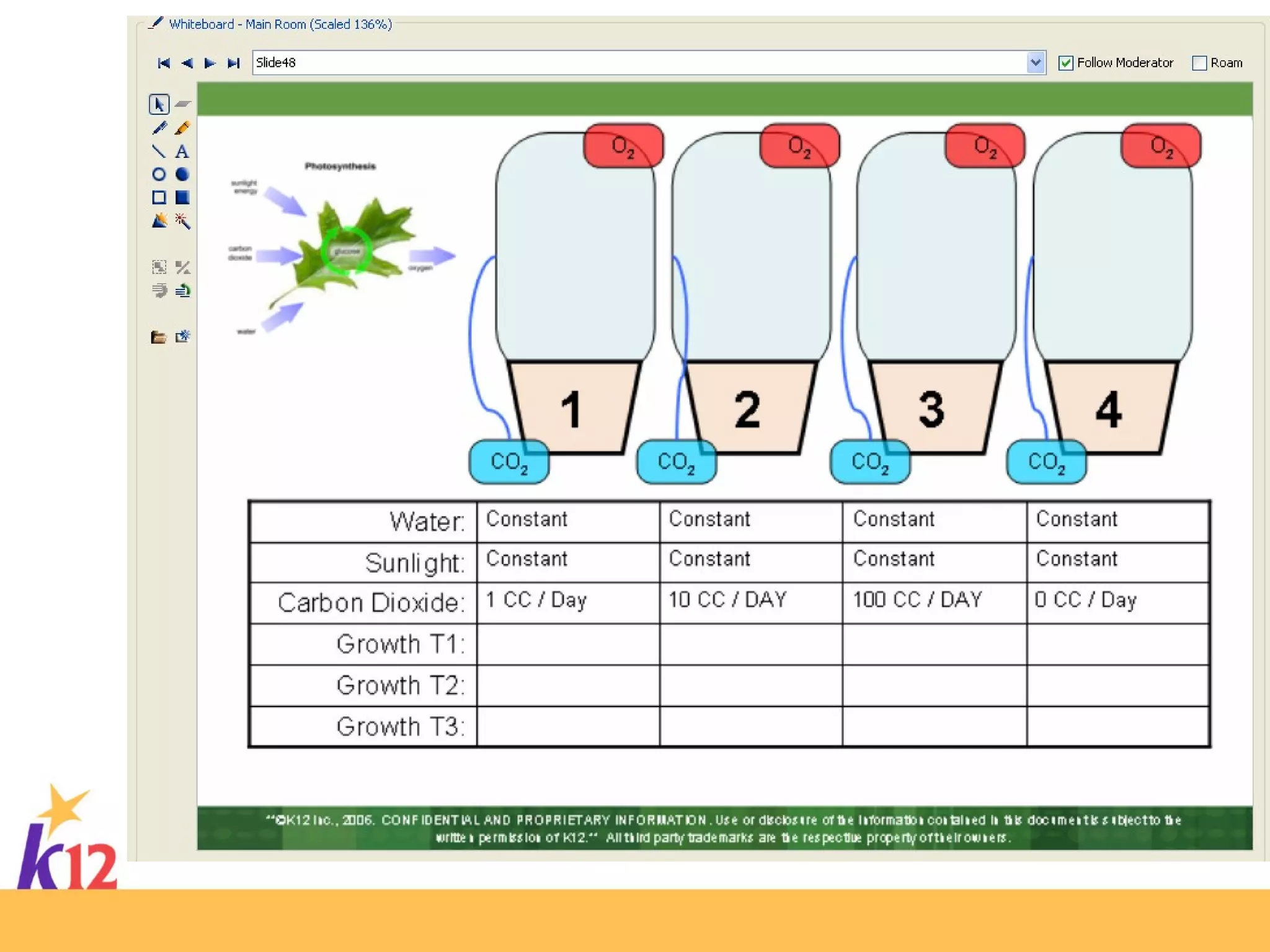Open the Slide48 dropdown arrow
Image resolution: width=1270 pixels, height=952 pixels.
1035,63
